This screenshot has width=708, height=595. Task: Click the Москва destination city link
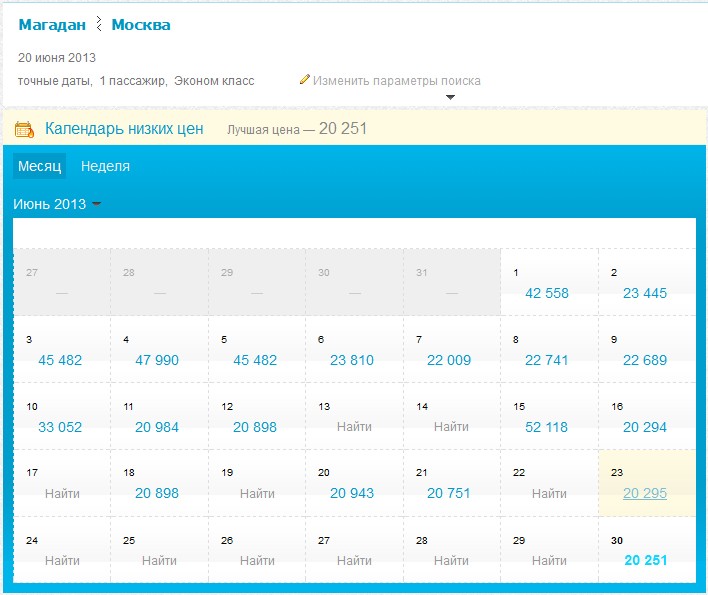click(141, 24)
